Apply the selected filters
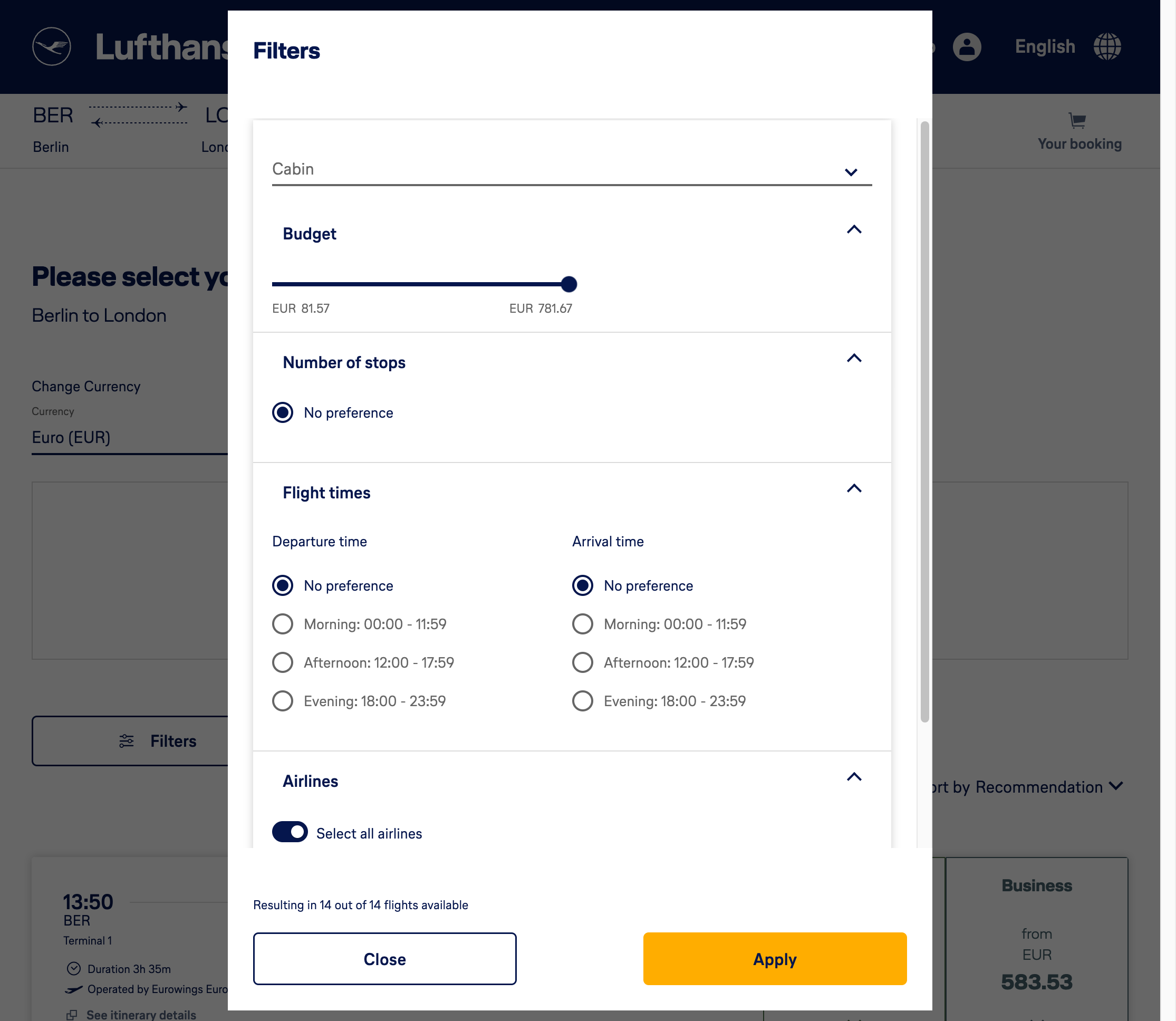Screen dimensions: 1176x1021 (774, 959)
